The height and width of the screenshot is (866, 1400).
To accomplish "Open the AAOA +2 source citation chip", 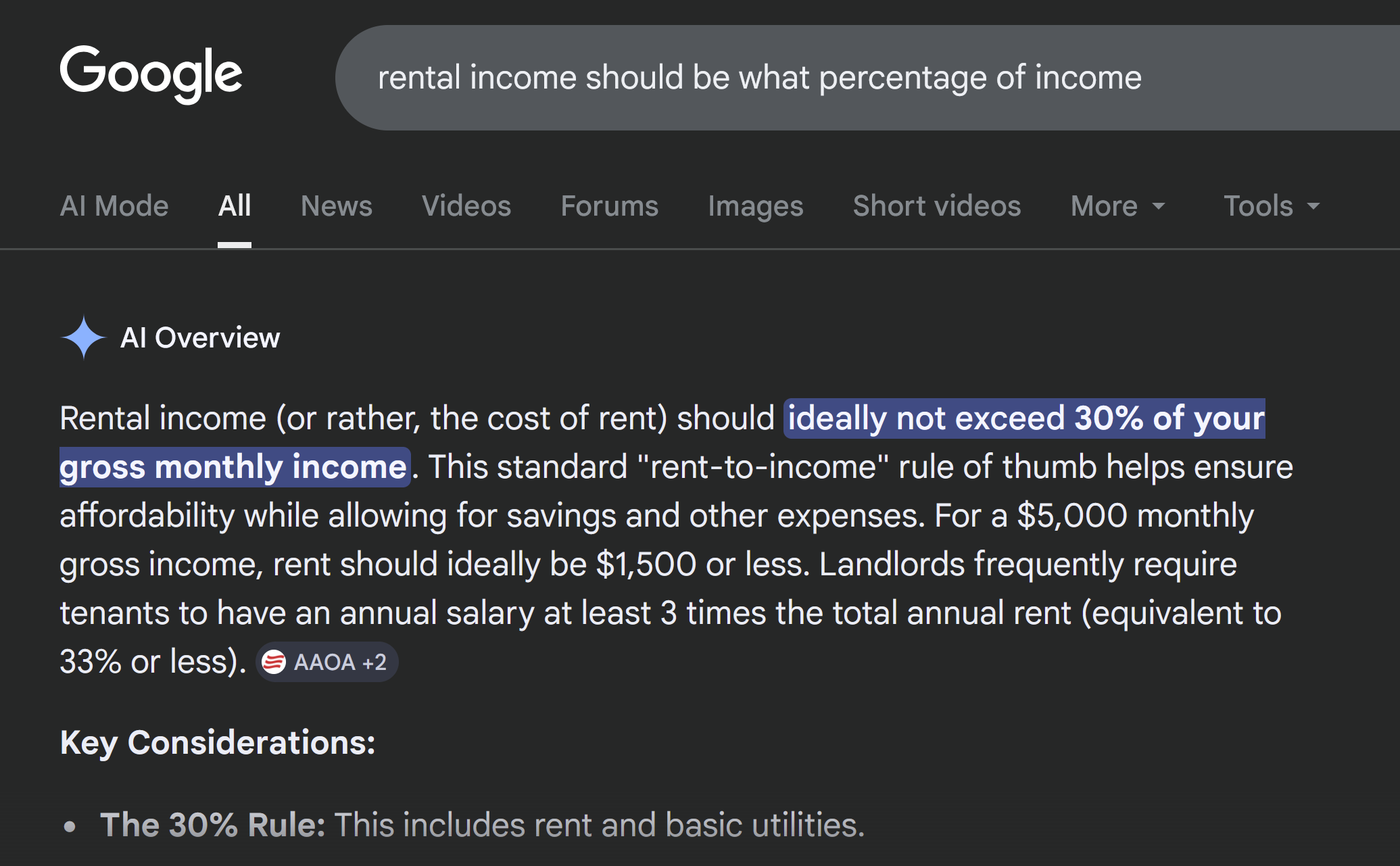I will pos(327,662).
